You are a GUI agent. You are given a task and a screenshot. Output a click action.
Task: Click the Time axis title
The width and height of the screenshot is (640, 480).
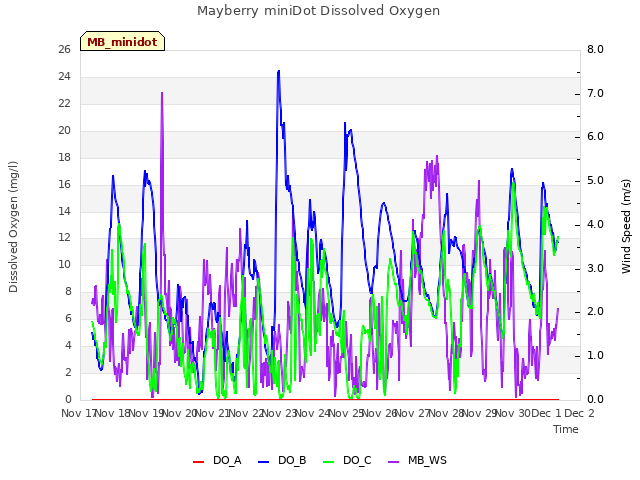[566, 429]
